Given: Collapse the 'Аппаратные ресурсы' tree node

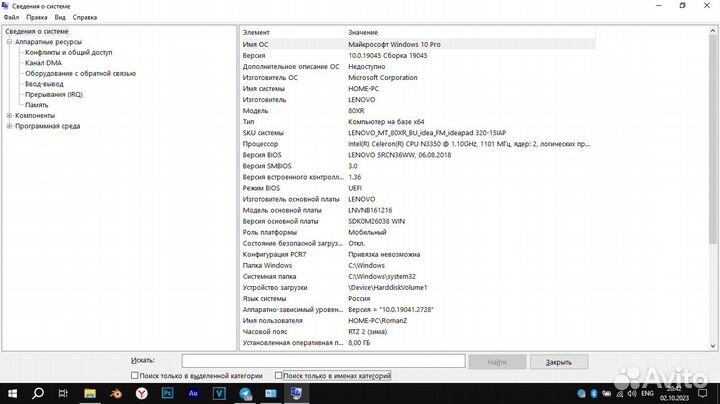Looking at the screenshot, I should [x=9, y=42].
